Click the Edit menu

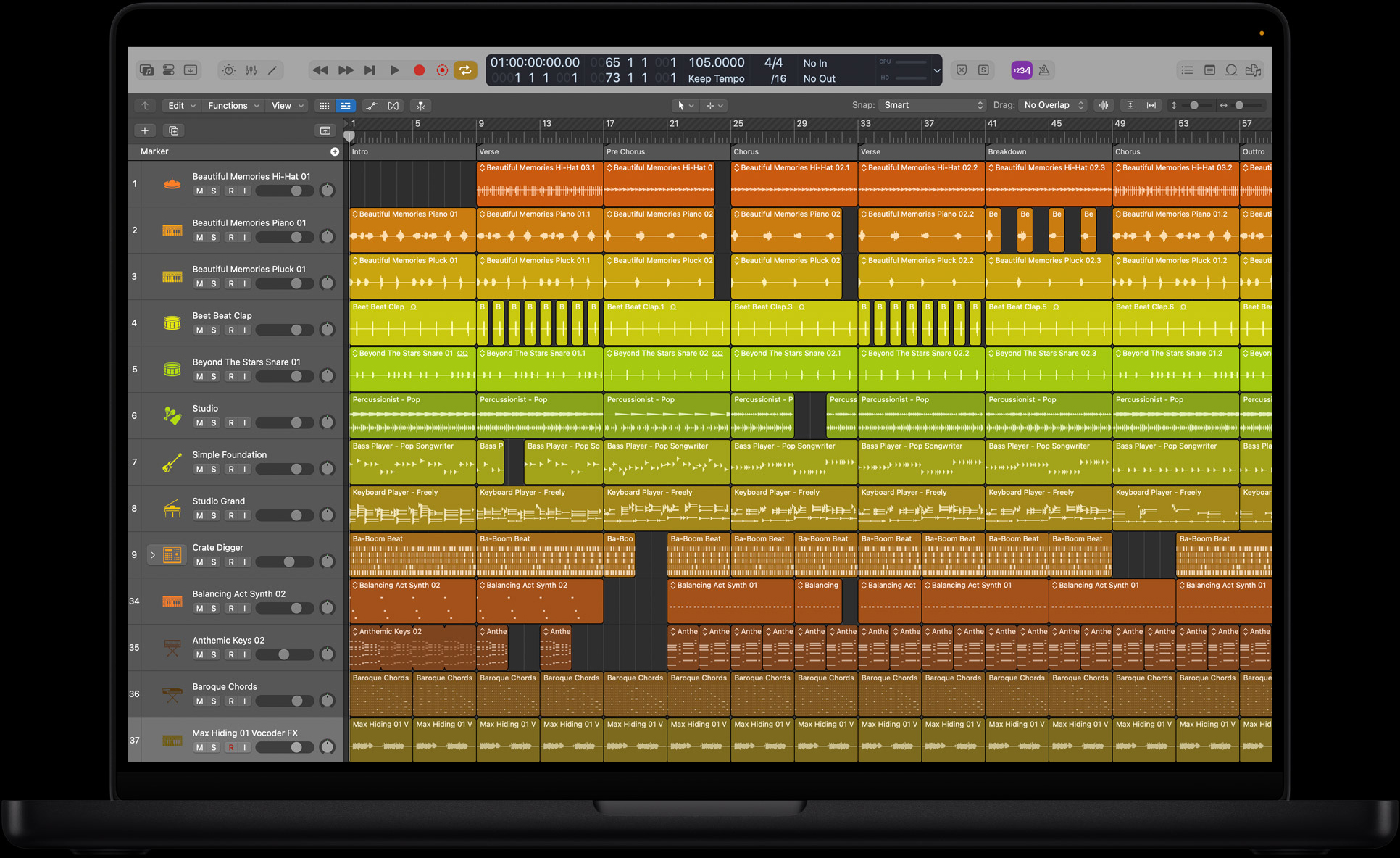pyautogui.click(x=180, y=104)
